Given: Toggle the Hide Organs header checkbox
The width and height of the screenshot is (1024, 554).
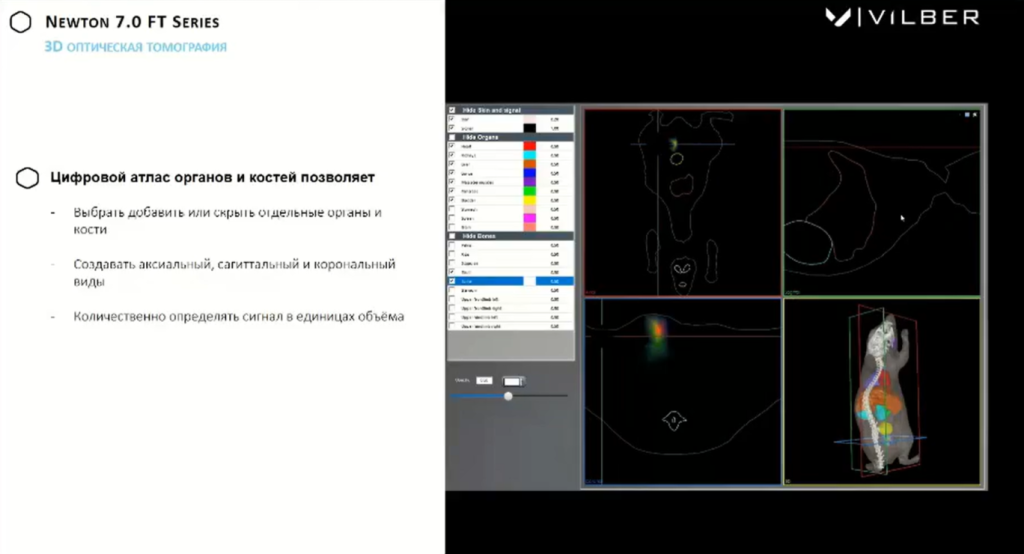Looking at the screenshot, I should (452, 137).
